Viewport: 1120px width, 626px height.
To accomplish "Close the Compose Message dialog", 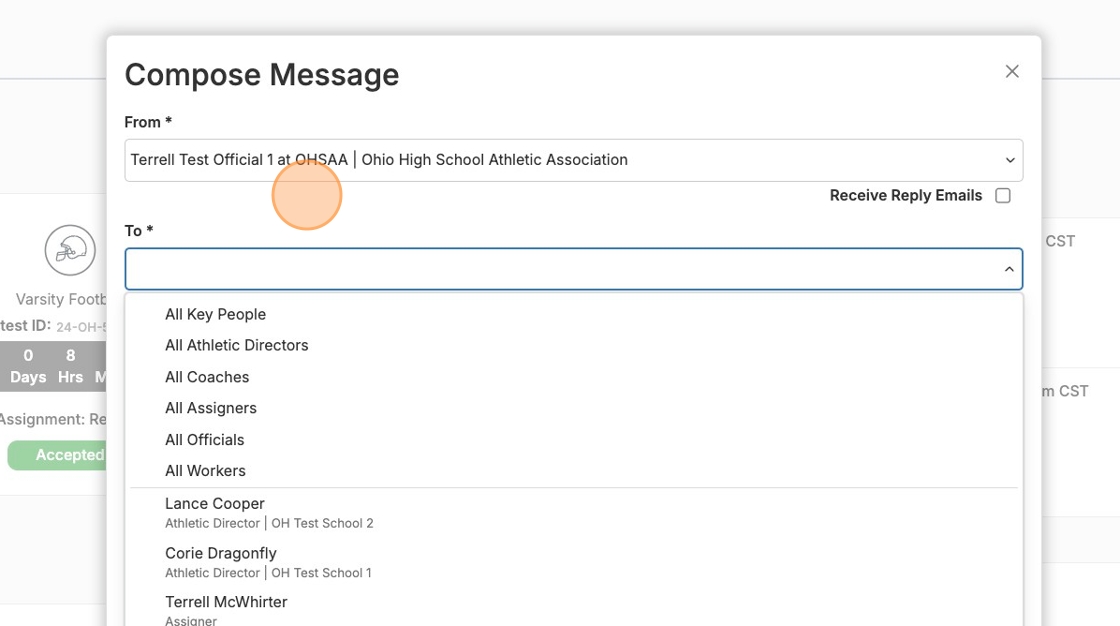I will point(1012,71).
